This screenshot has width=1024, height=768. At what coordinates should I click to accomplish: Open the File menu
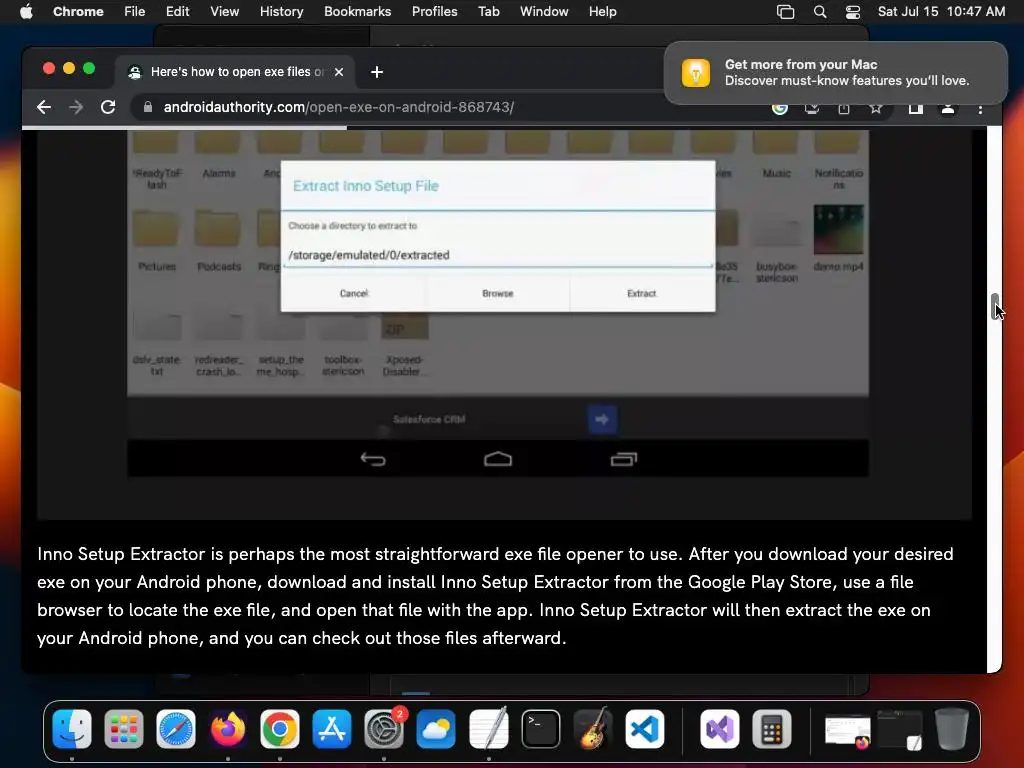tap(135, 12)
